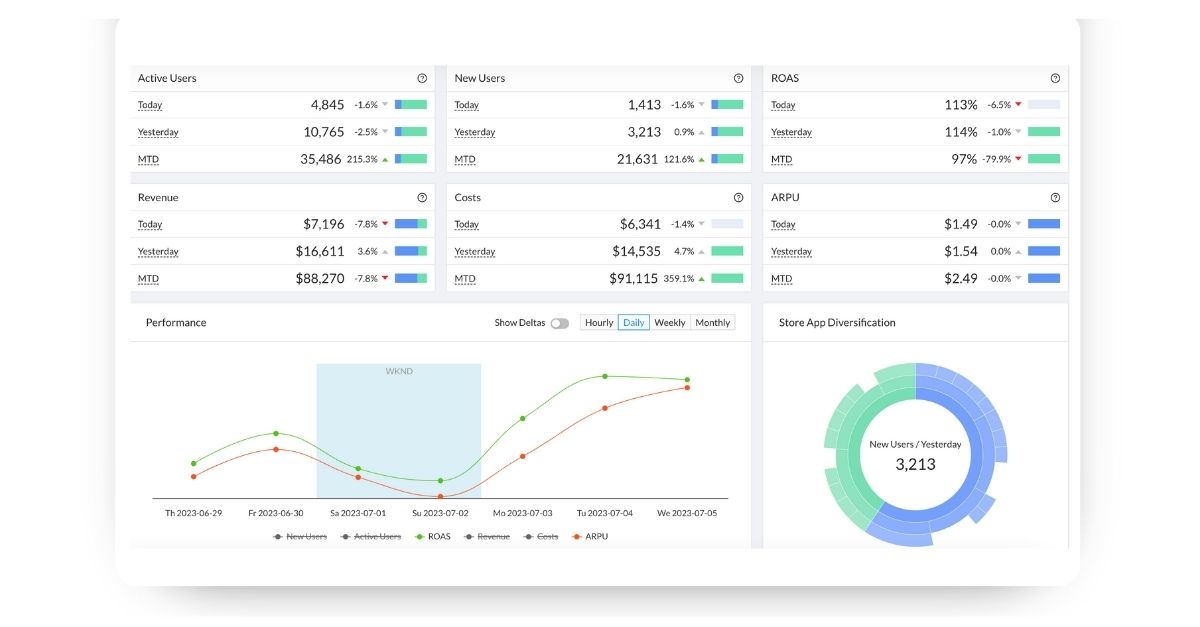Click the green up arrow beside Costs MTD
Screen dimensions: 1200x627
tap(701, 279)
